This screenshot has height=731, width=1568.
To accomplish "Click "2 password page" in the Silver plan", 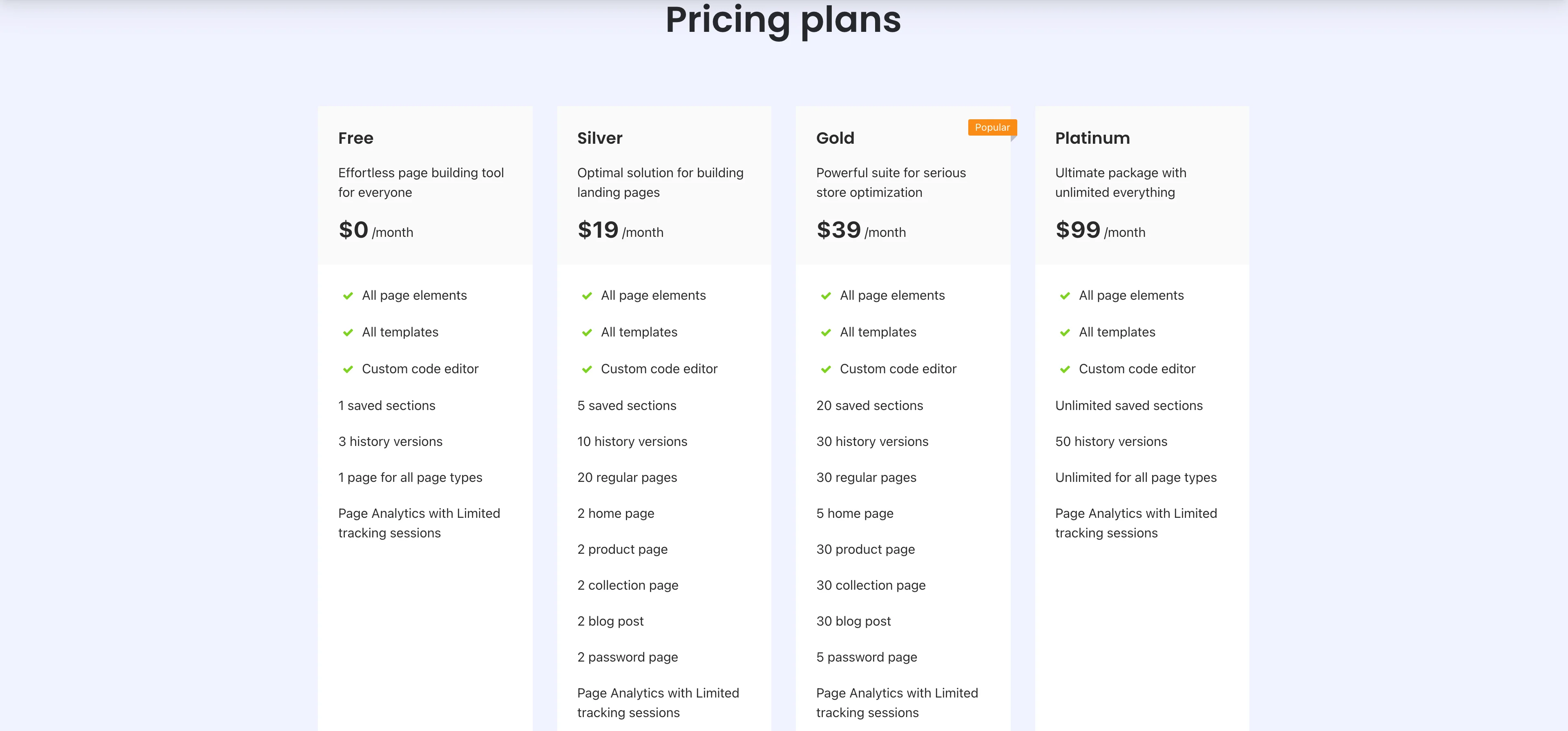I will click(x=627, y=657).
